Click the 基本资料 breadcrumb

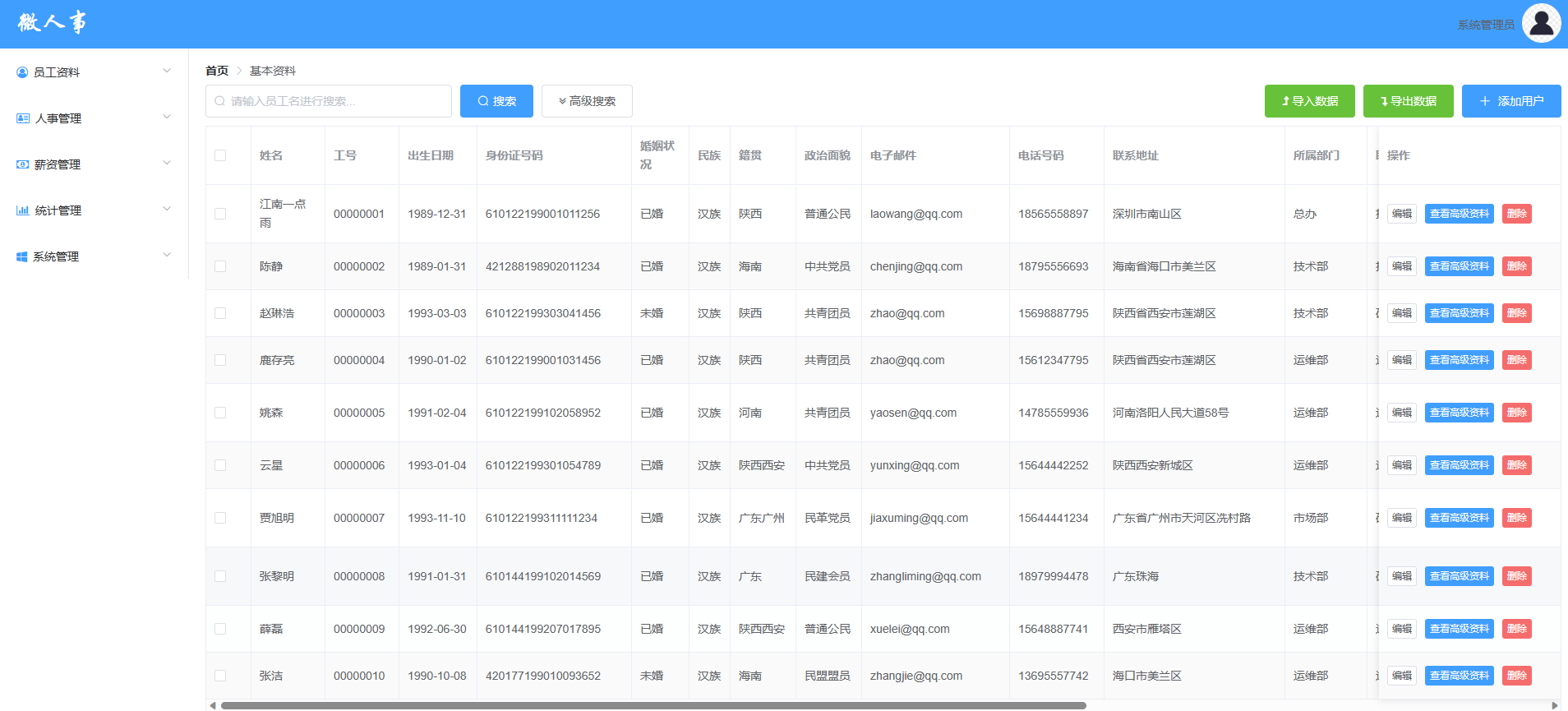pos(273,71)
